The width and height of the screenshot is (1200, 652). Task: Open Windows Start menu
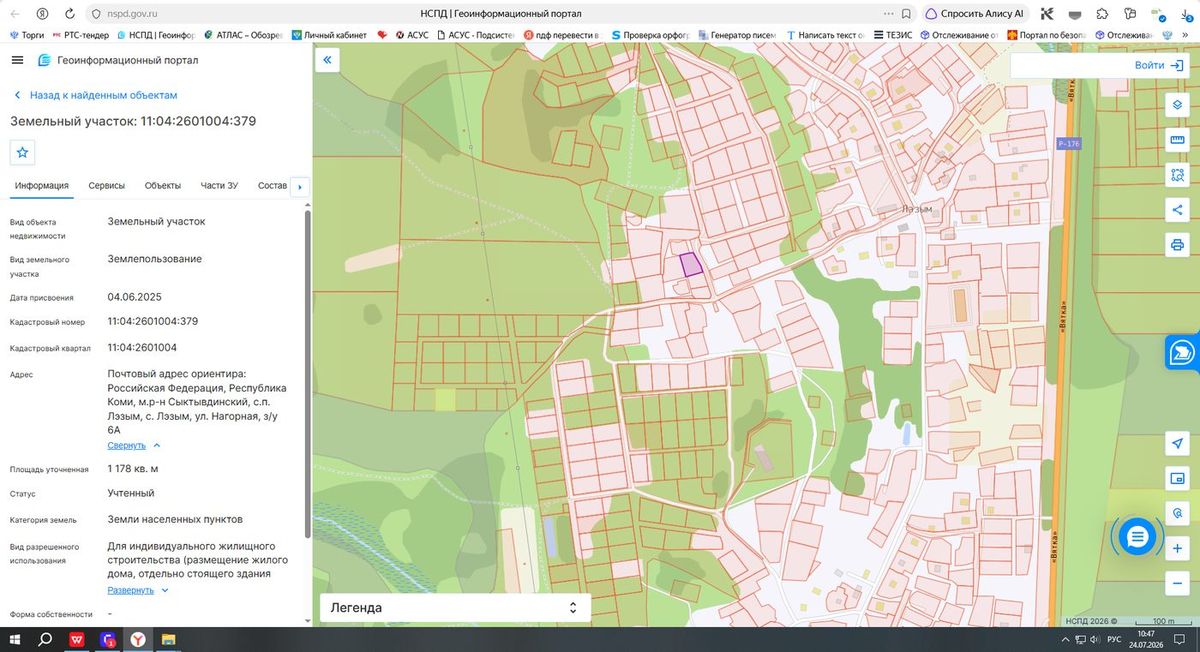16,639
